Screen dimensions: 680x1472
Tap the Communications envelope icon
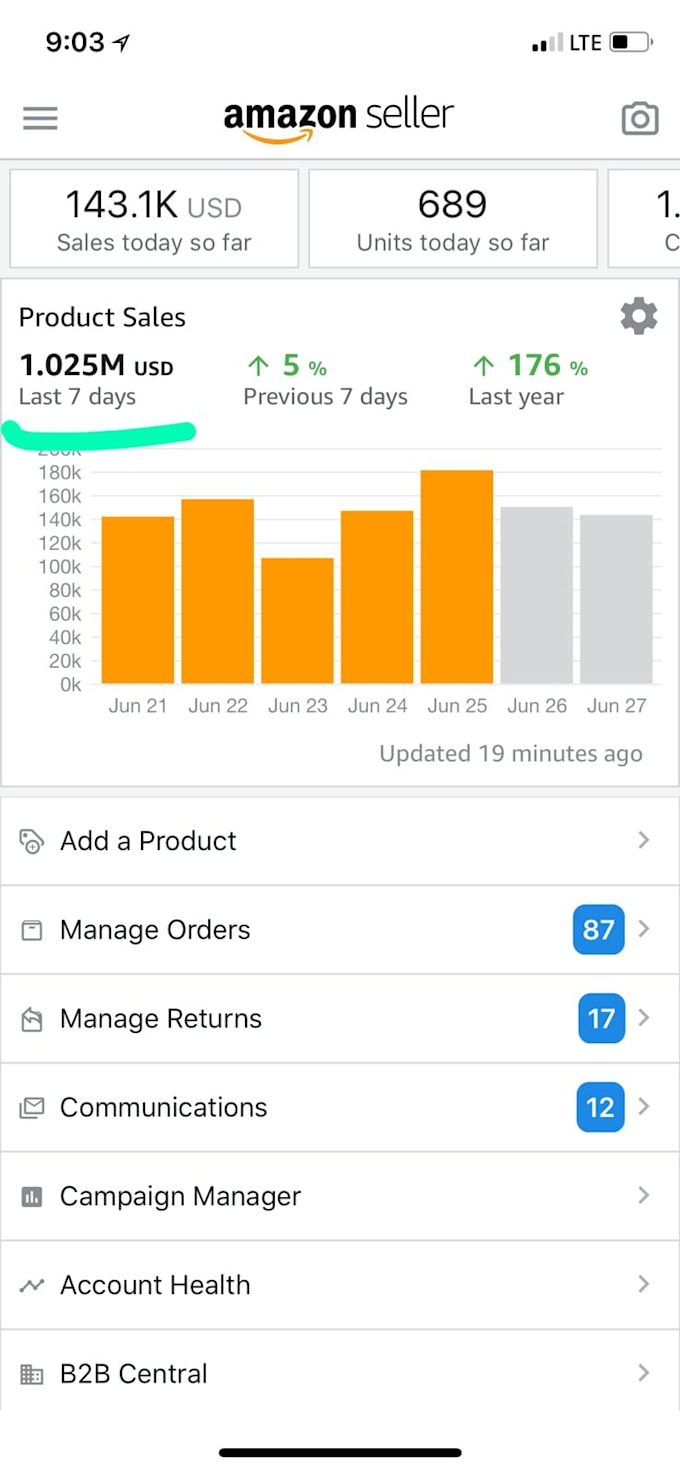[x=32, y=1108]
